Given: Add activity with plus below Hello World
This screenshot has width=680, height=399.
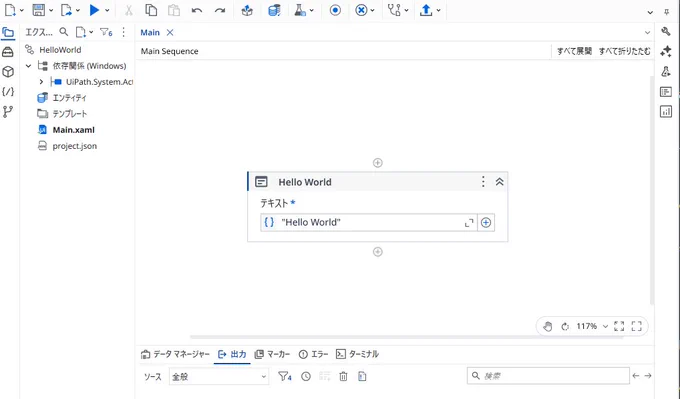Looking at the screenshot, I should 378,252.
